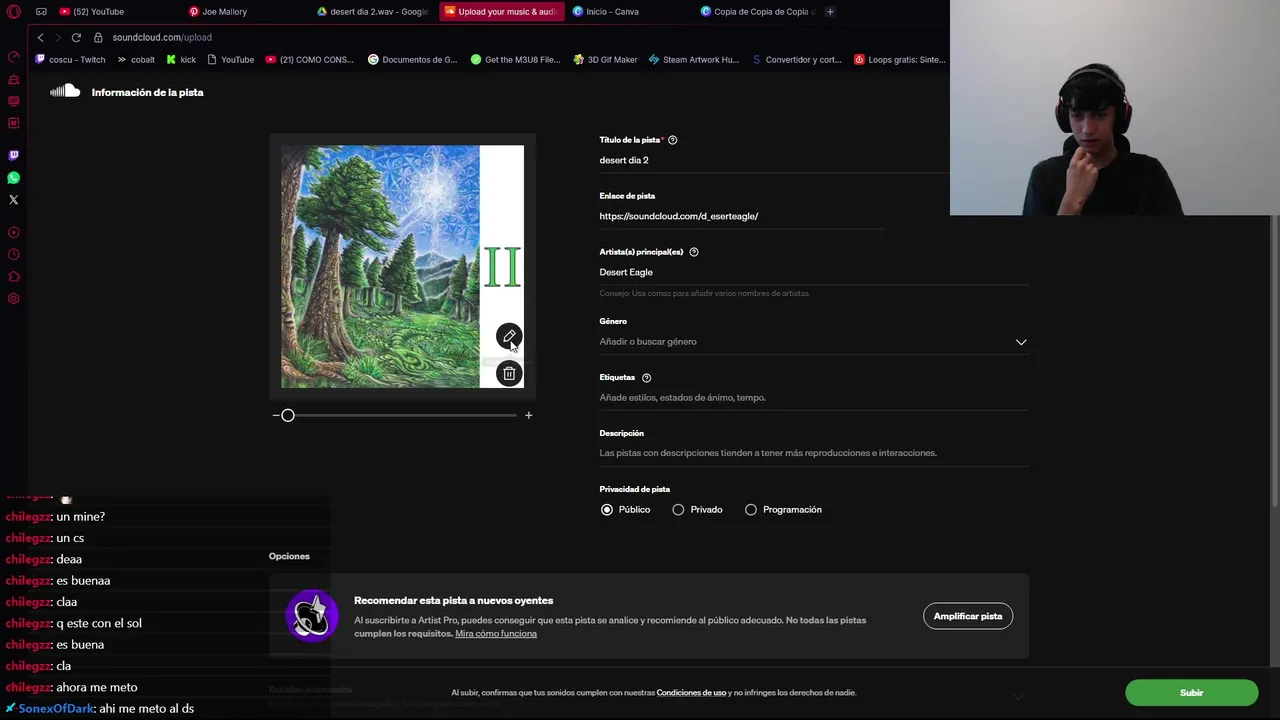Click the SoundCloud cloud logo
The width and height of the screenshot is (1280, 720).
[65, 91]
